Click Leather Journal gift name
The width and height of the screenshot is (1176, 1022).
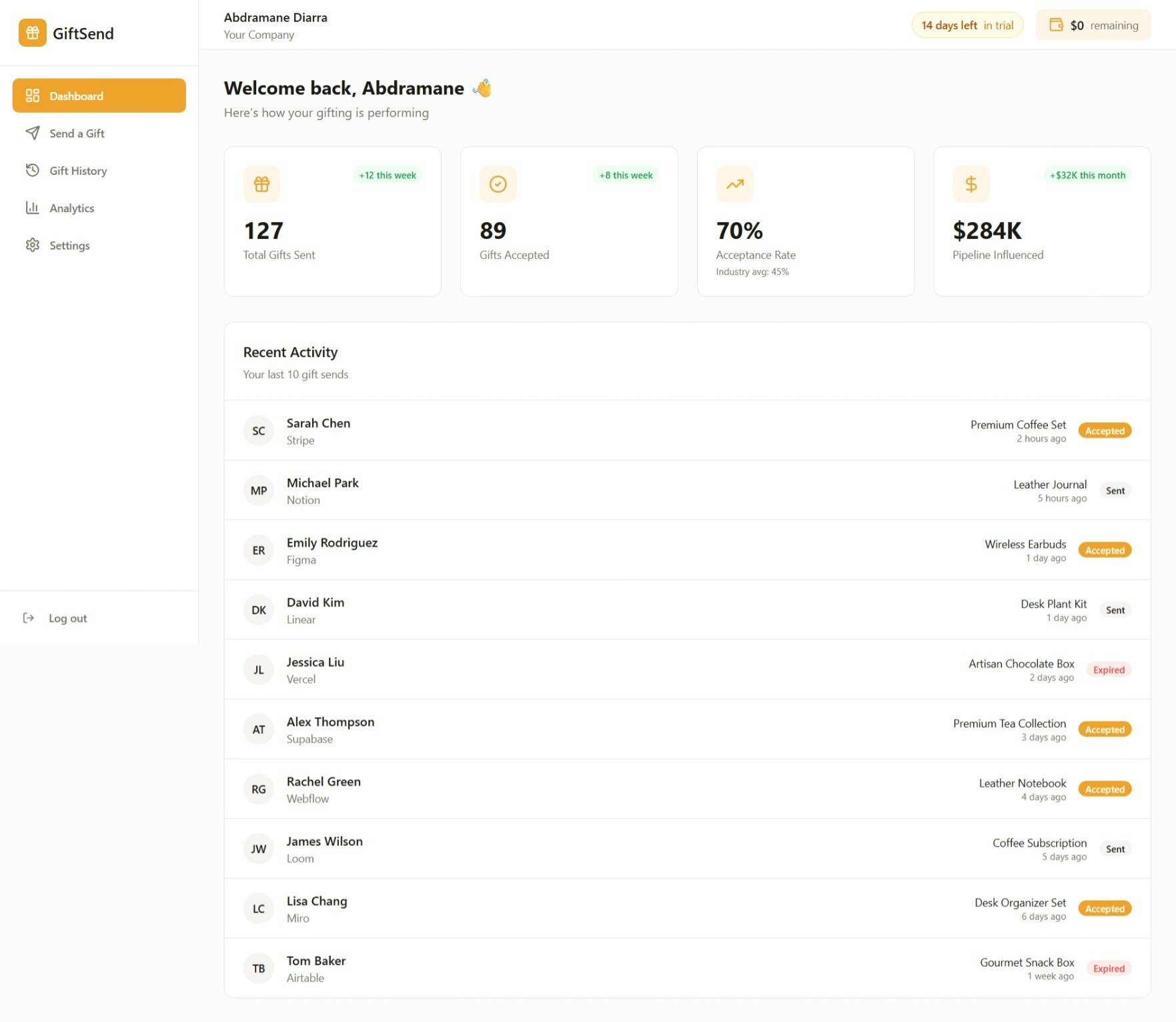(1050, 484)
